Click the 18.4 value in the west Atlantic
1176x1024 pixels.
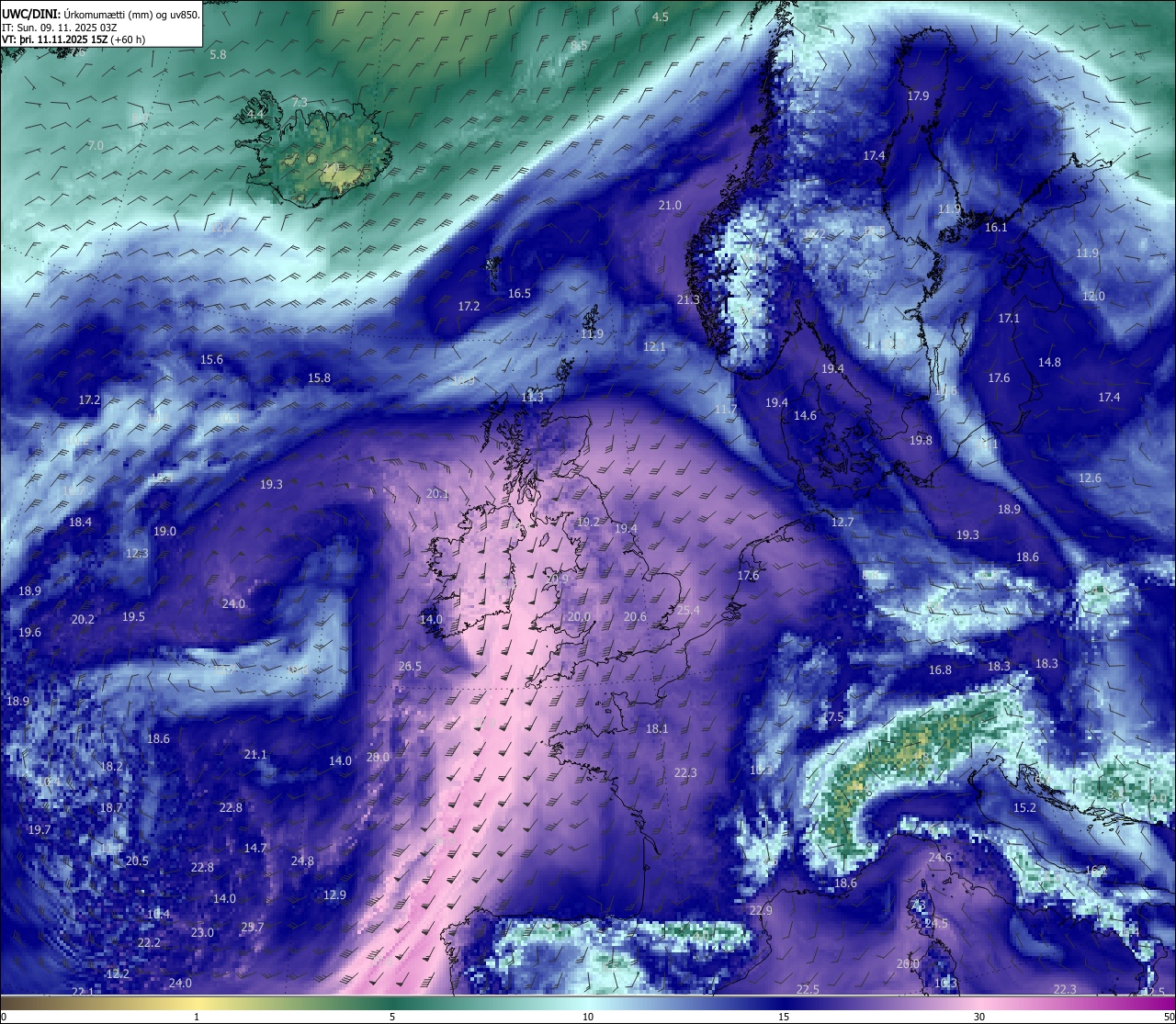[80, 523]
